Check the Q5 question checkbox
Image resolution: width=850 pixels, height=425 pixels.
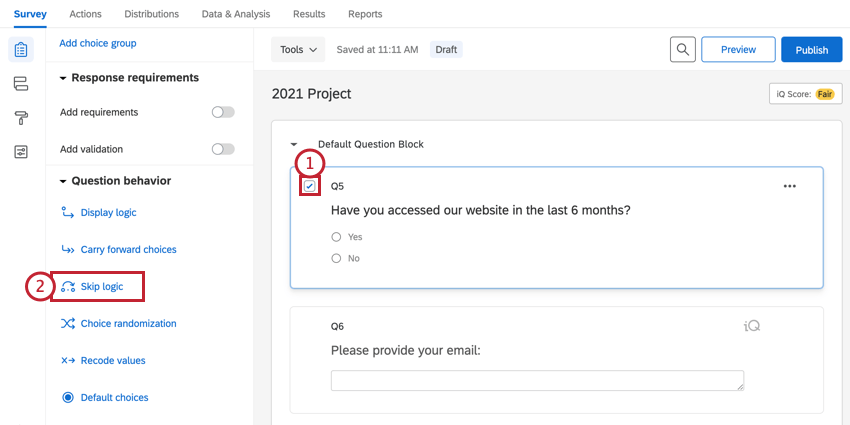[x=310, y=186]
